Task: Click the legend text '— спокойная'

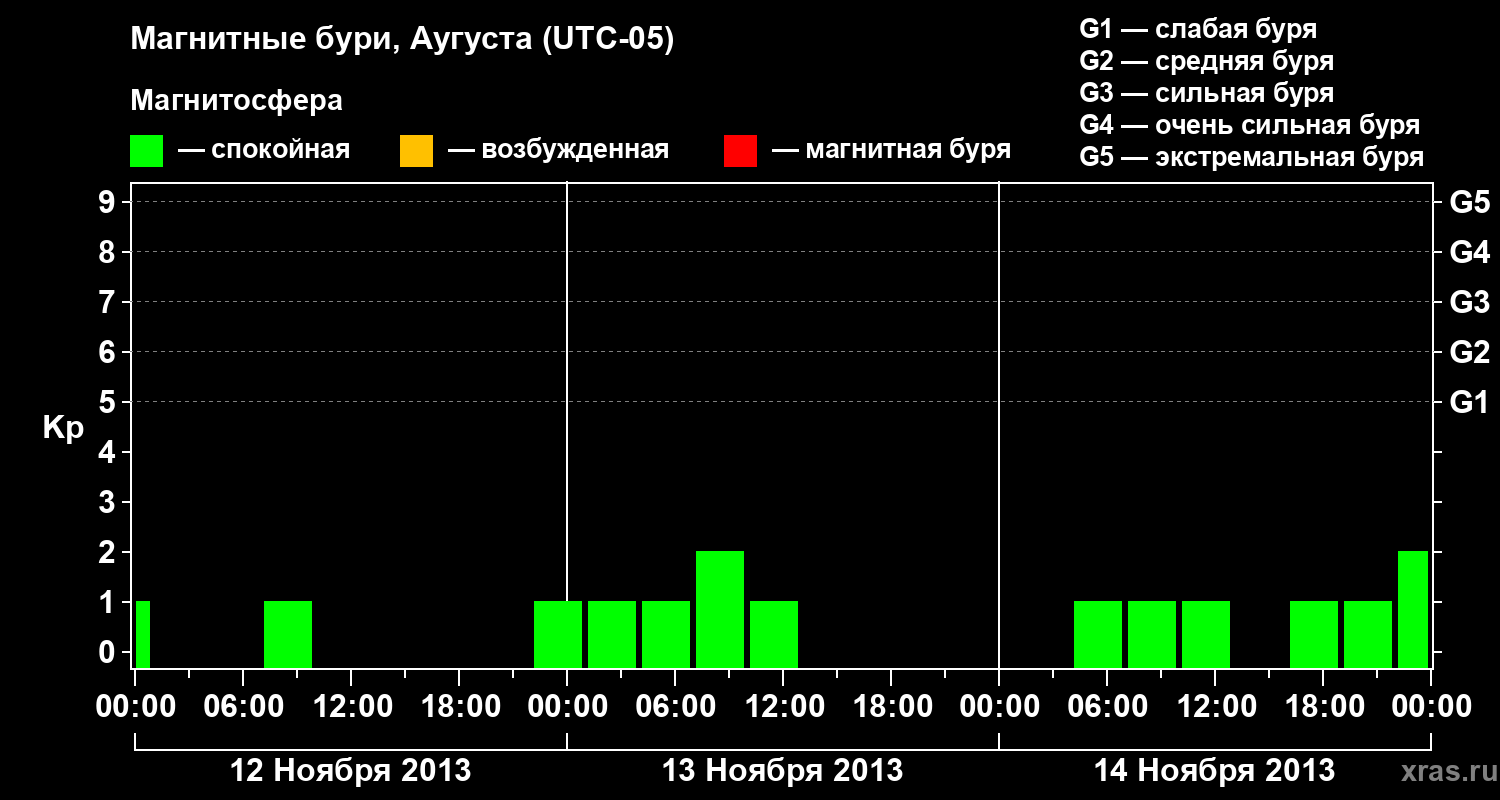Action: tap(264, 150)
